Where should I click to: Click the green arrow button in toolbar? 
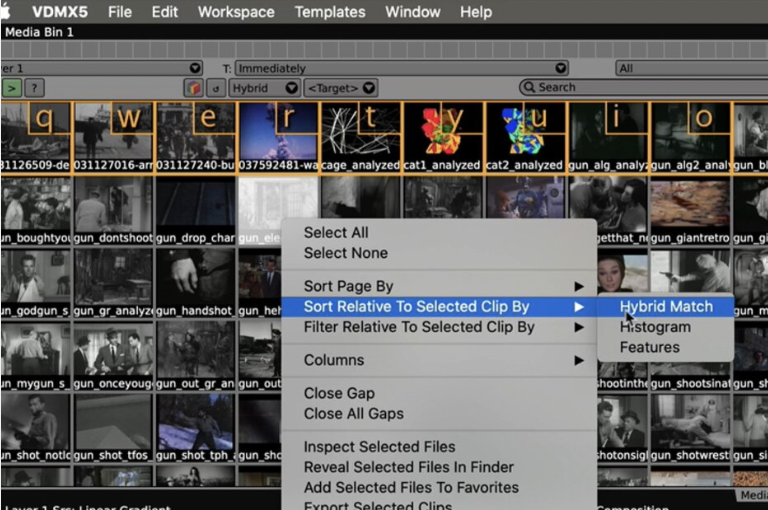tap(12, 88)
